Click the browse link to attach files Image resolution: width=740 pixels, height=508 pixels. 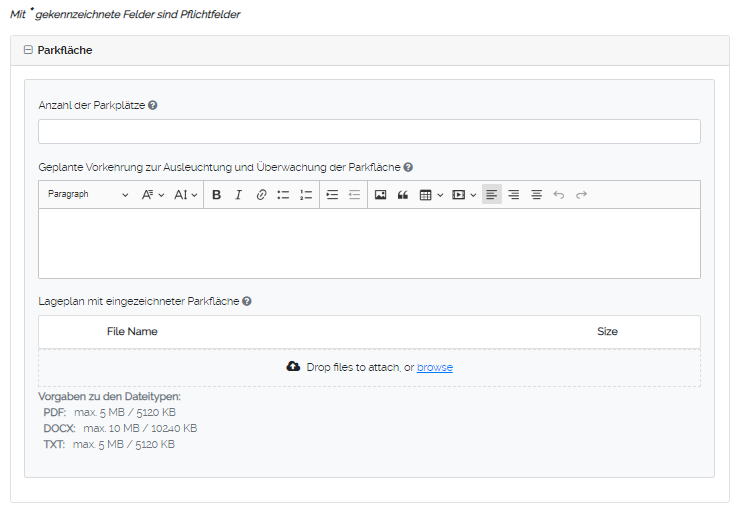tap(434, 368)
